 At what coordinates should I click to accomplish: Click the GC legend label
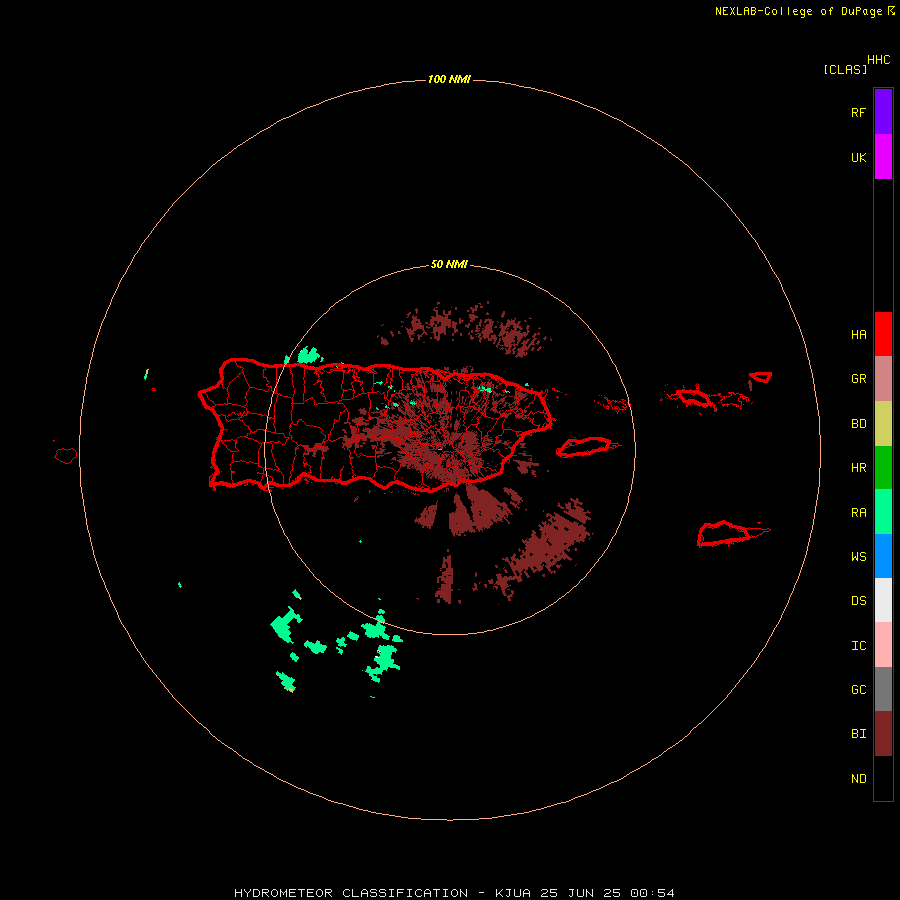858,690
